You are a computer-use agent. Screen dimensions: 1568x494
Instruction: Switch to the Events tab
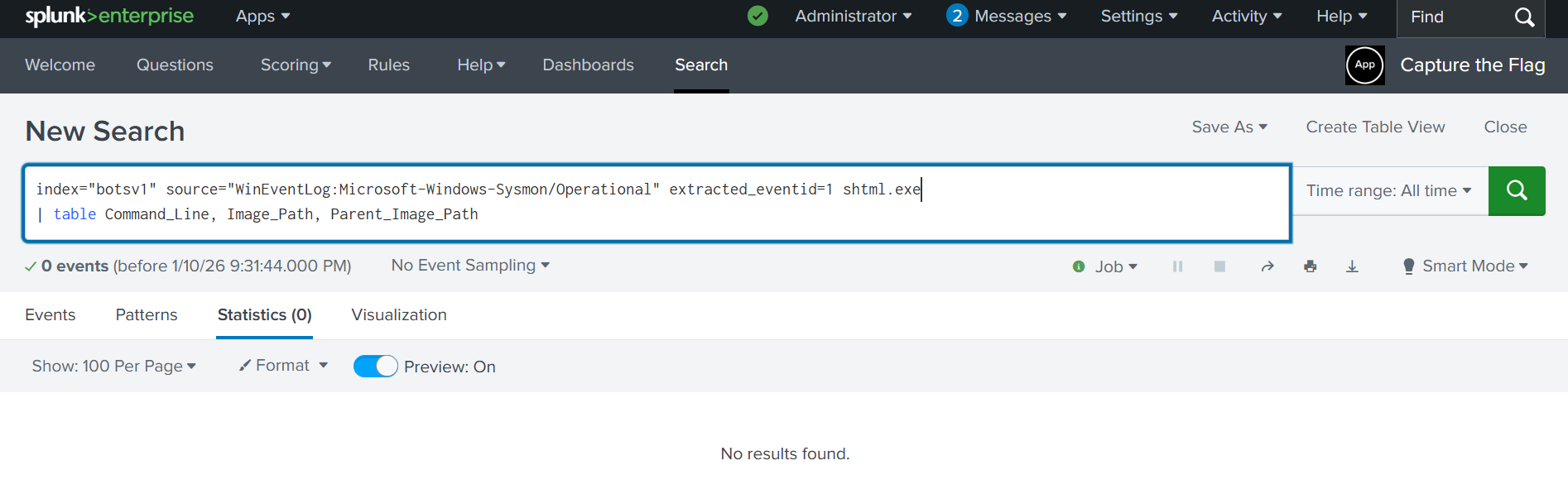point(50,314)
